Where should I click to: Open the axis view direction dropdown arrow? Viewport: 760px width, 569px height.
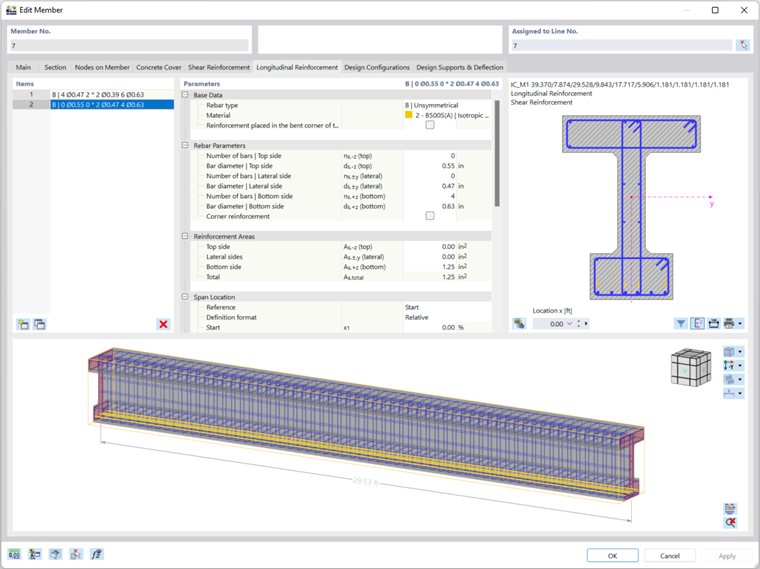point(740,365)
